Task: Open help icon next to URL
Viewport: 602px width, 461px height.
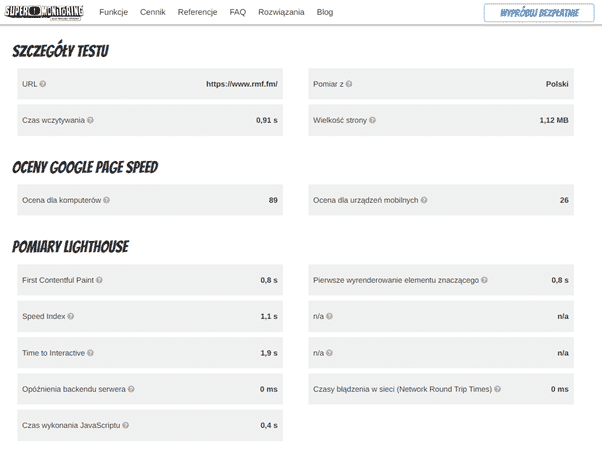Action: 43,84
